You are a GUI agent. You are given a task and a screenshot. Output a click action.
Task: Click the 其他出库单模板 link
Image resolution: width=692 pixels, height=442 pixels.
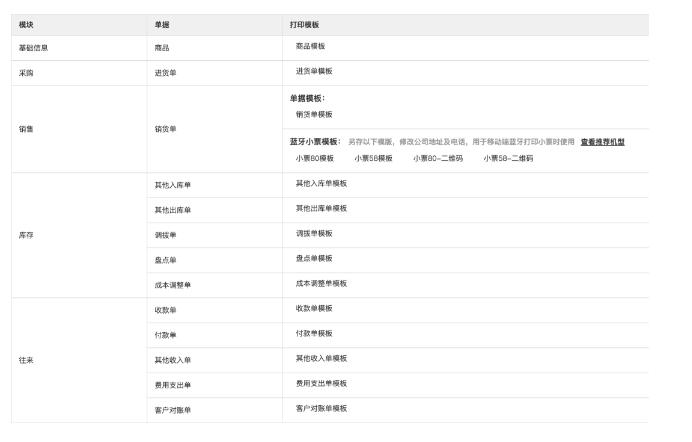[320, 209]
